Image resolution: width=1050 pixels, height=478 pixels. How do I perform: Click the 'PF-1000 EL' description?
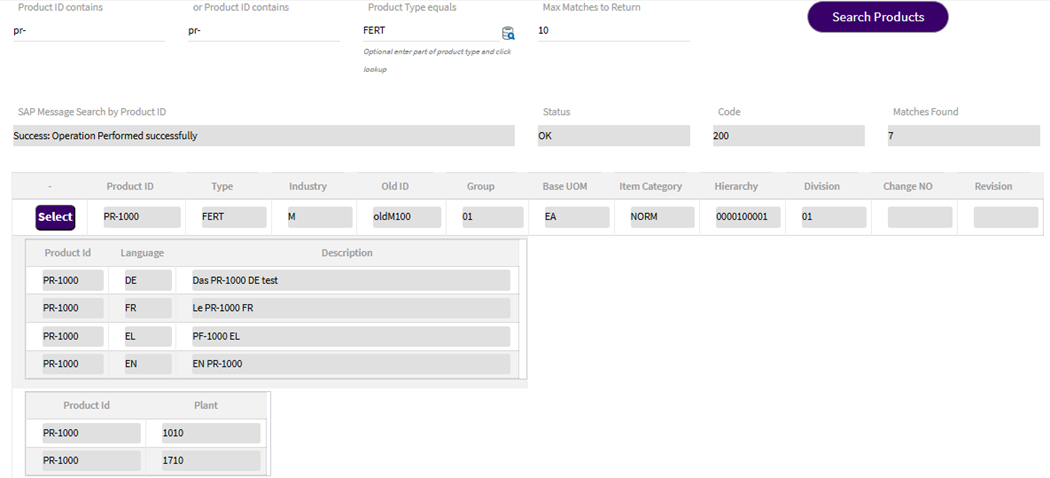(350, 336)
